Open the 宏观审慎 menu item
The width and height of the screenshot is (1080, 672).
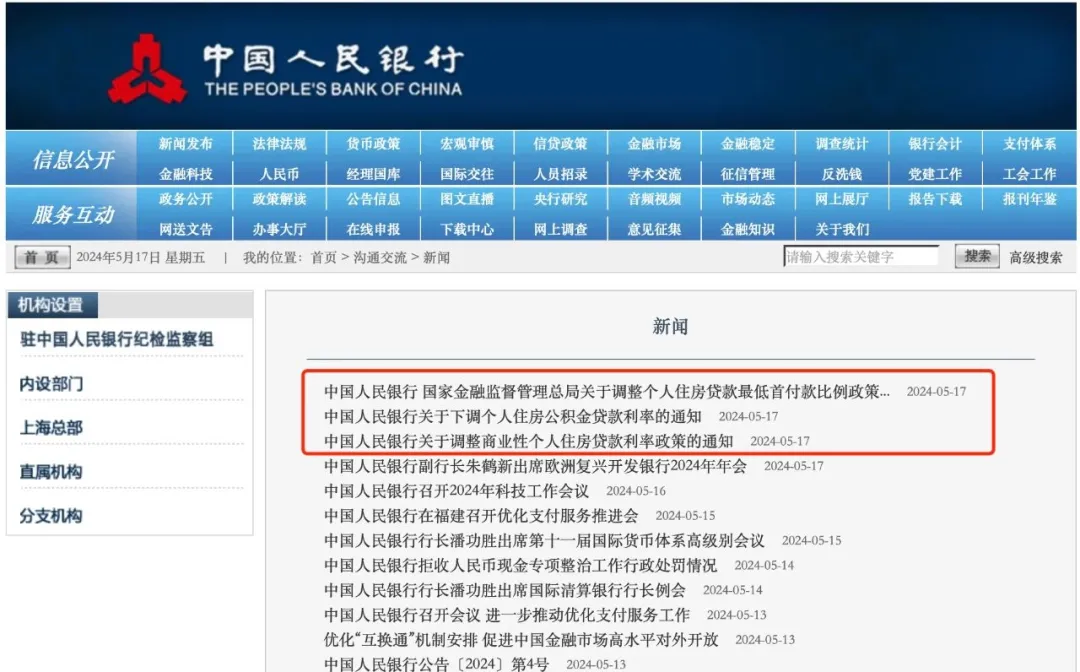click(467, 144)
